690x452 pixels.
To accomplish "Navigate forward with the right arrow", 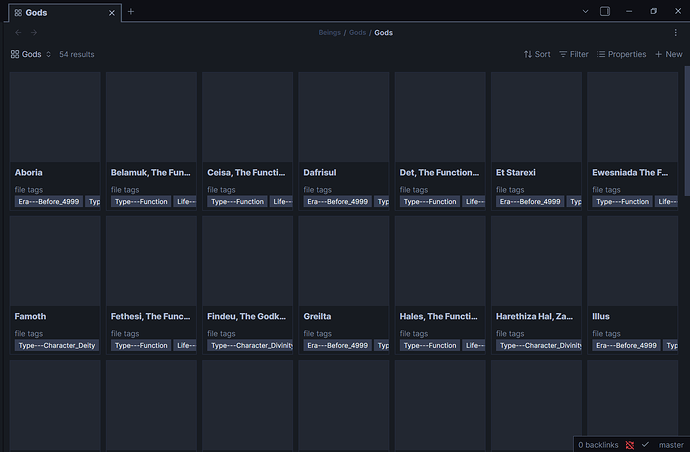I will click(x=34, y=33).
